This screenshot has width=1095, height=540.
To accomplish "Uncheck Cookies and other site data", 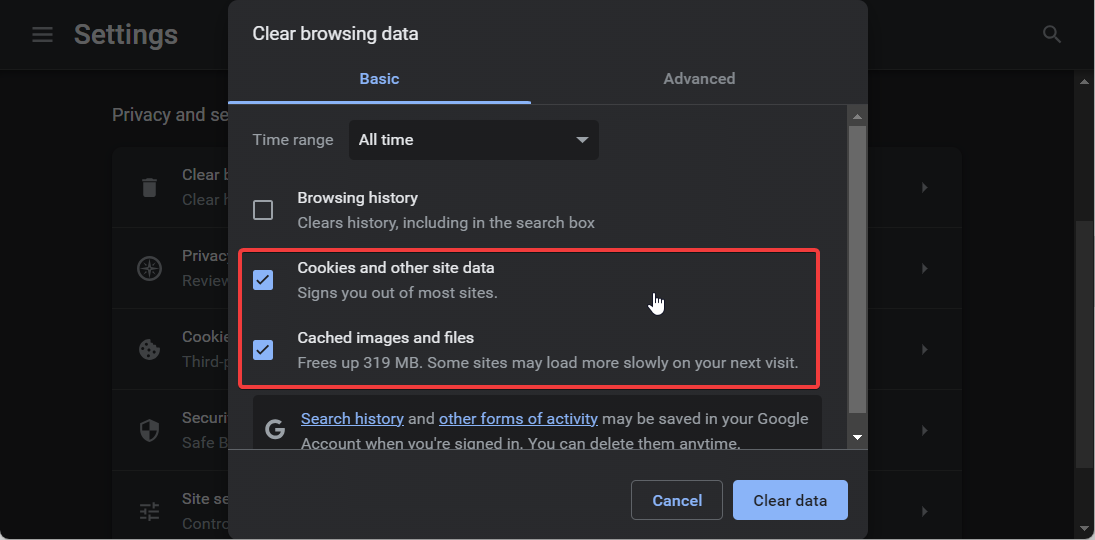I will [x=263, y=279].
